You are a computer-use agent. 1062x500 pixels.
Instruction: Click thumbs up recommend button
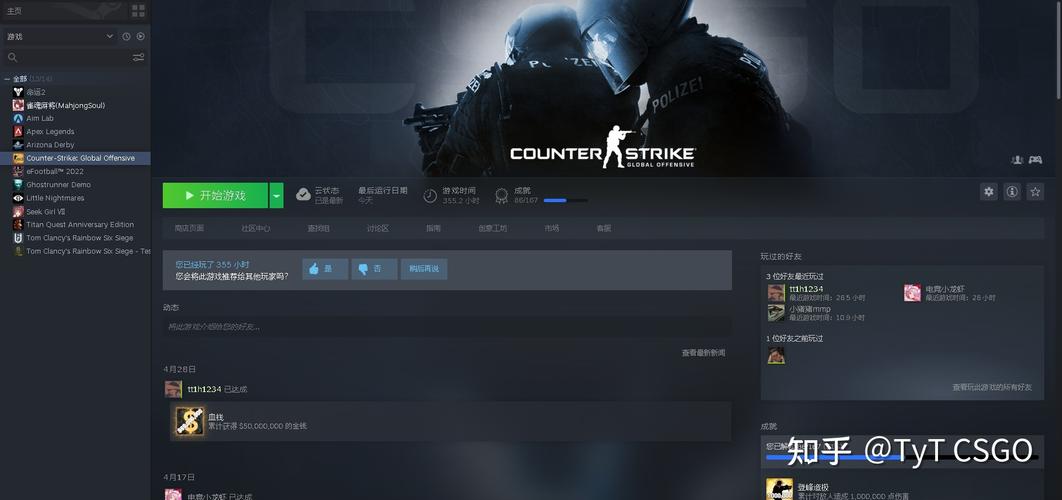325,269
